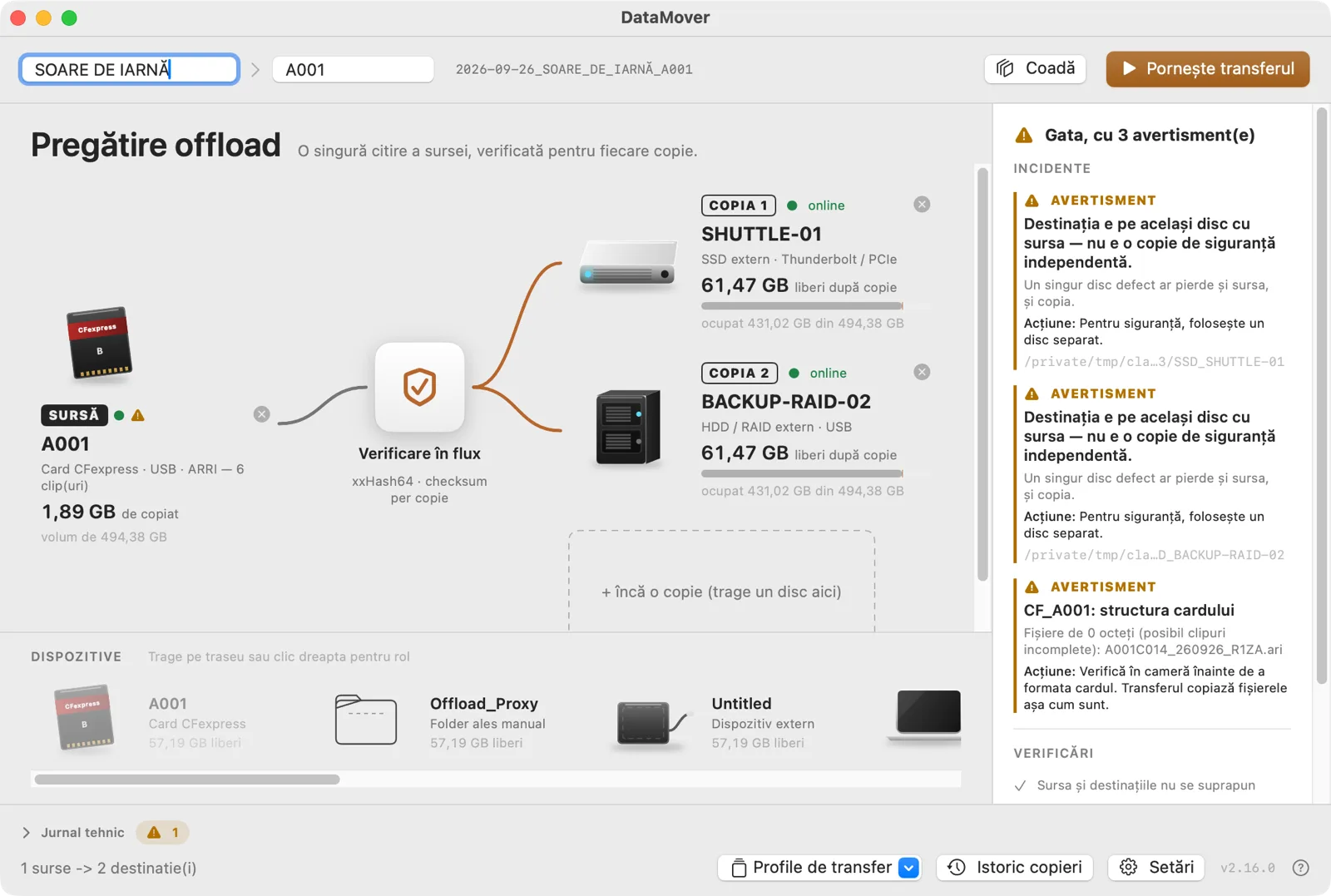1331x896 pixels.
Task: Click the CFexpress source card icon
Action: click(100, 344)
